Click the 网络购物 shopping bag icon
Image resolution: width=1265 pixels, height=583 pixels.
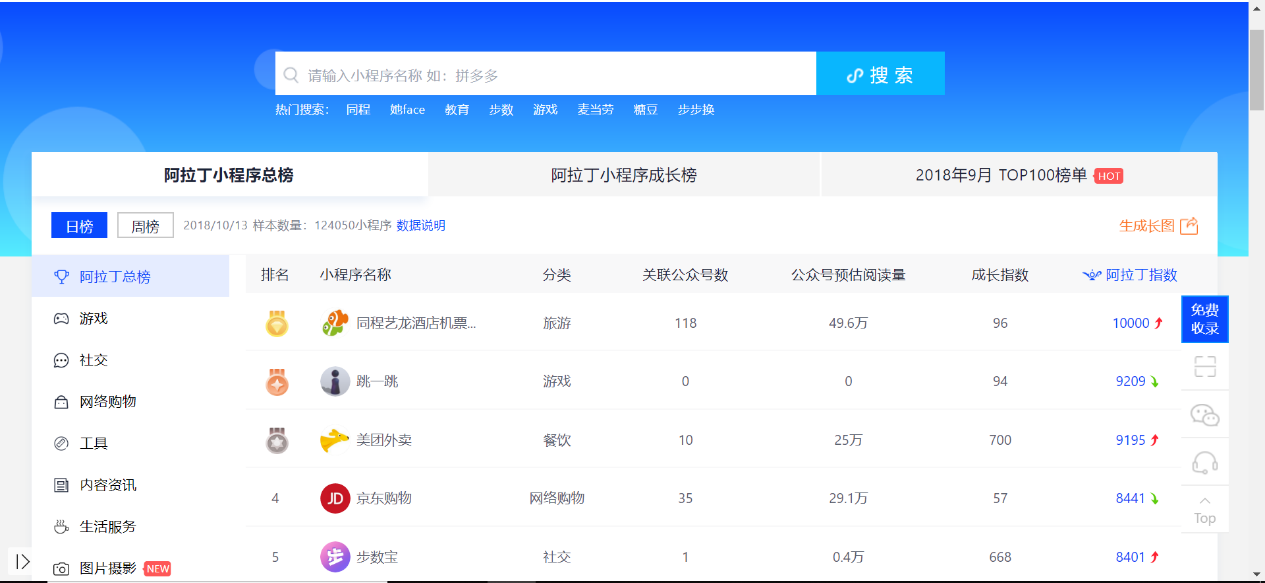pyautogui.click(x=60, y=401)
